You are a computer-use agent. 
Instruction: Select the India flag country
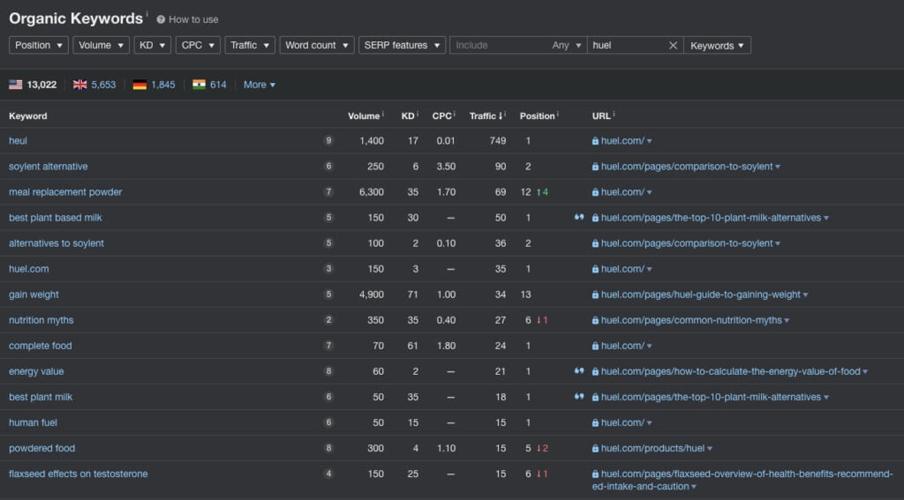tap(199, 85)
